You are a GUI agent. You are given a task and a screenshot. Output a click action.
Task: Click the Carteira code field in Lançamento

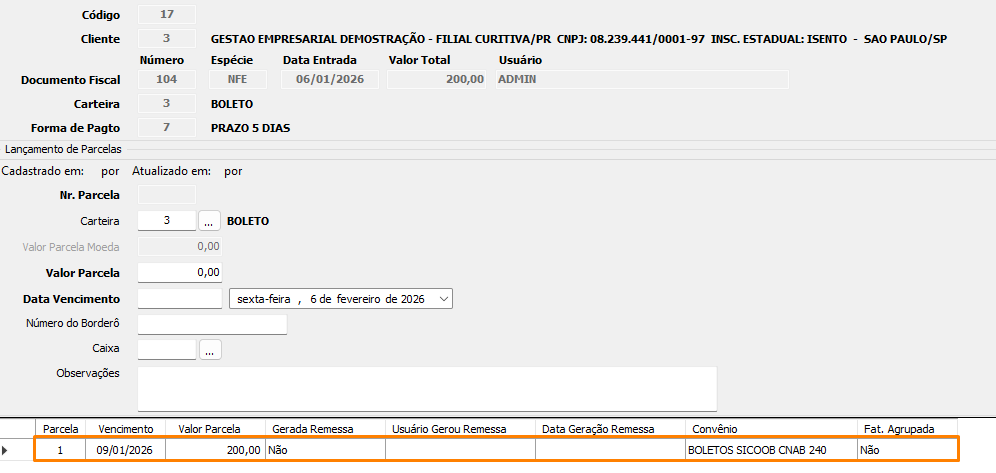[167, 221]
